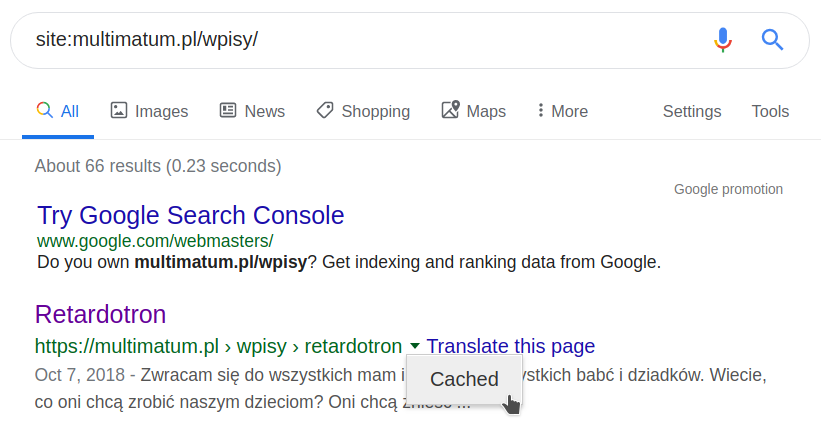821x428 pixels.
Task: Click the Translate this page link
Action: pos(510,347)
